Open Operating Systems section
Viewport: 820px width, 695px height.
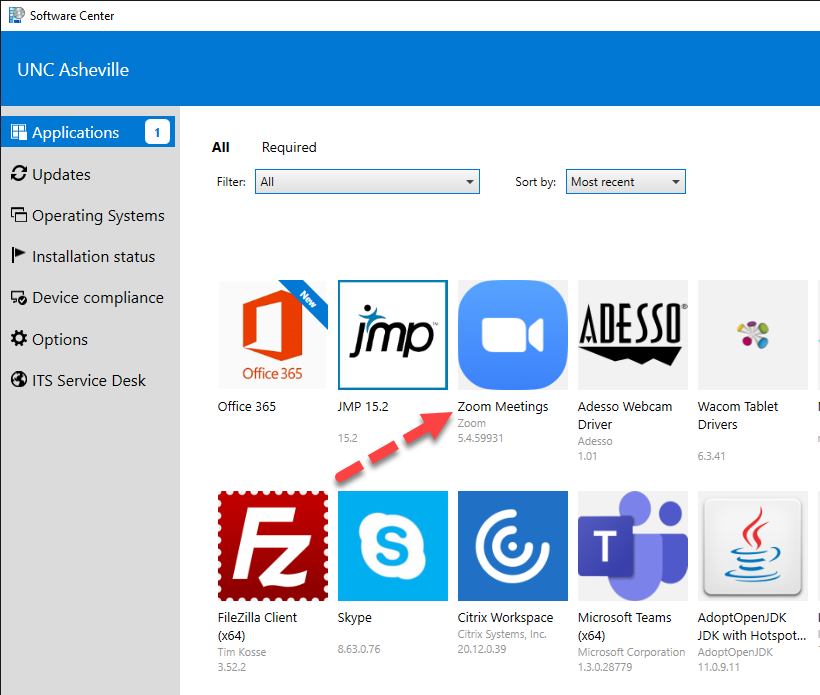point(97,215)
